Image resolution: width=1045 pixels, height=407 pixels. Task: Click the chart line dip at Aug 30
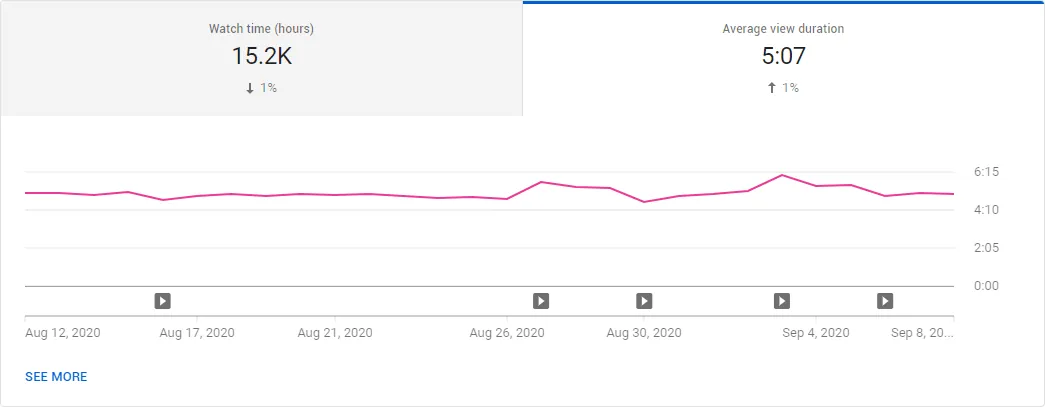click(644, 202)
